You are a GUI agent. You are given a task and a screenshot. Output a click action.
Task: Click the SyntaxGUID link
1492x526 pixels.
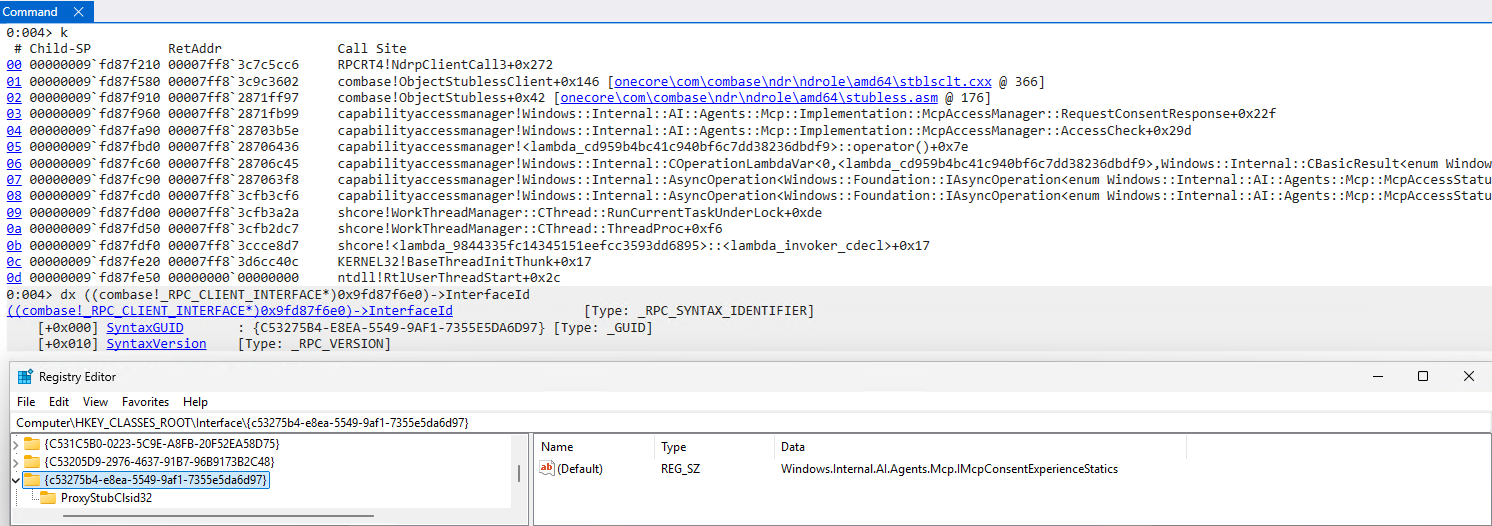coord(145,328)
